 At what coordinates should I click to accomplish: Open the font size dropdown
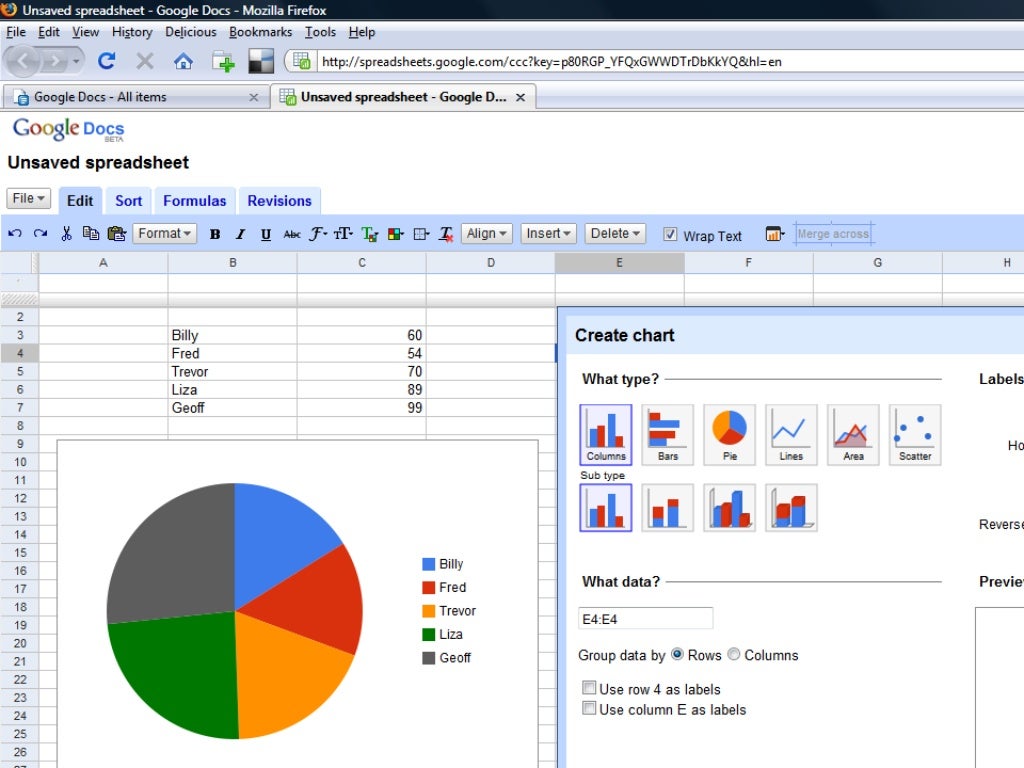[x=344, y=234]
